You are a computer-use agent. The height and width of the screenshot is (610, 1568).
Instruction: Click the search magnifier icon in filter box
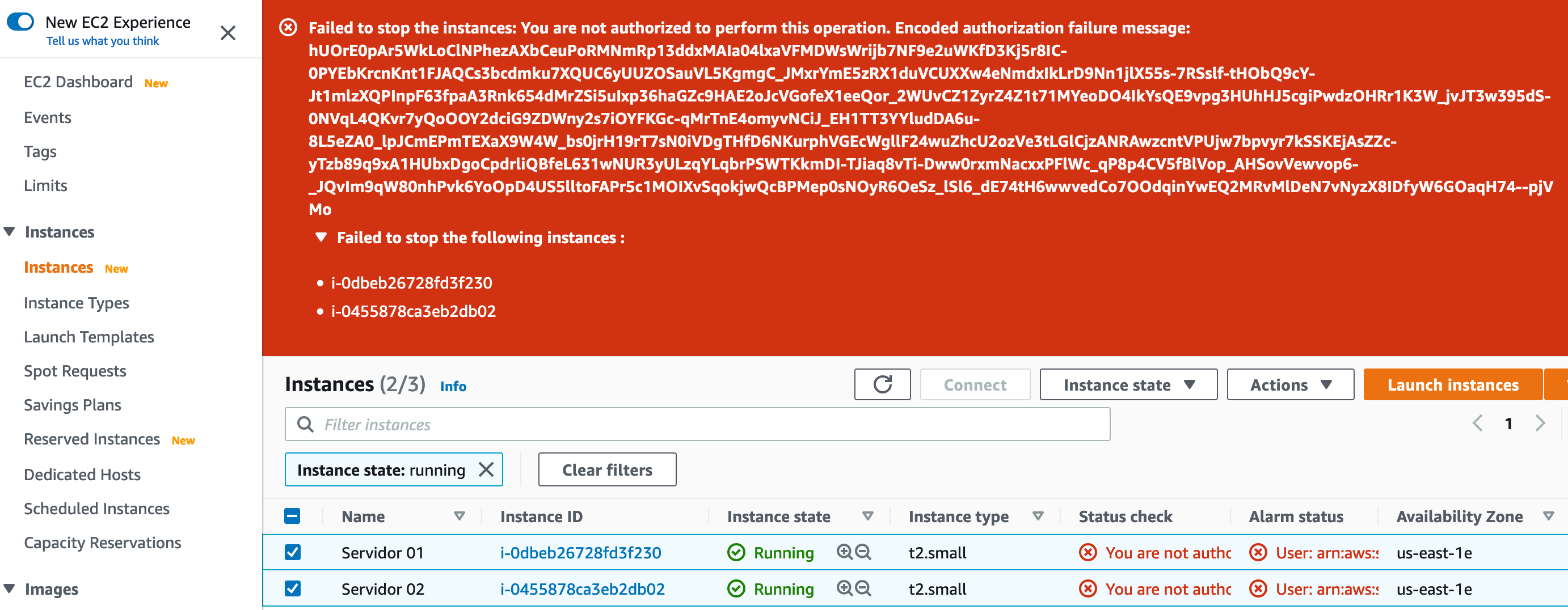[x=305, y=424]
